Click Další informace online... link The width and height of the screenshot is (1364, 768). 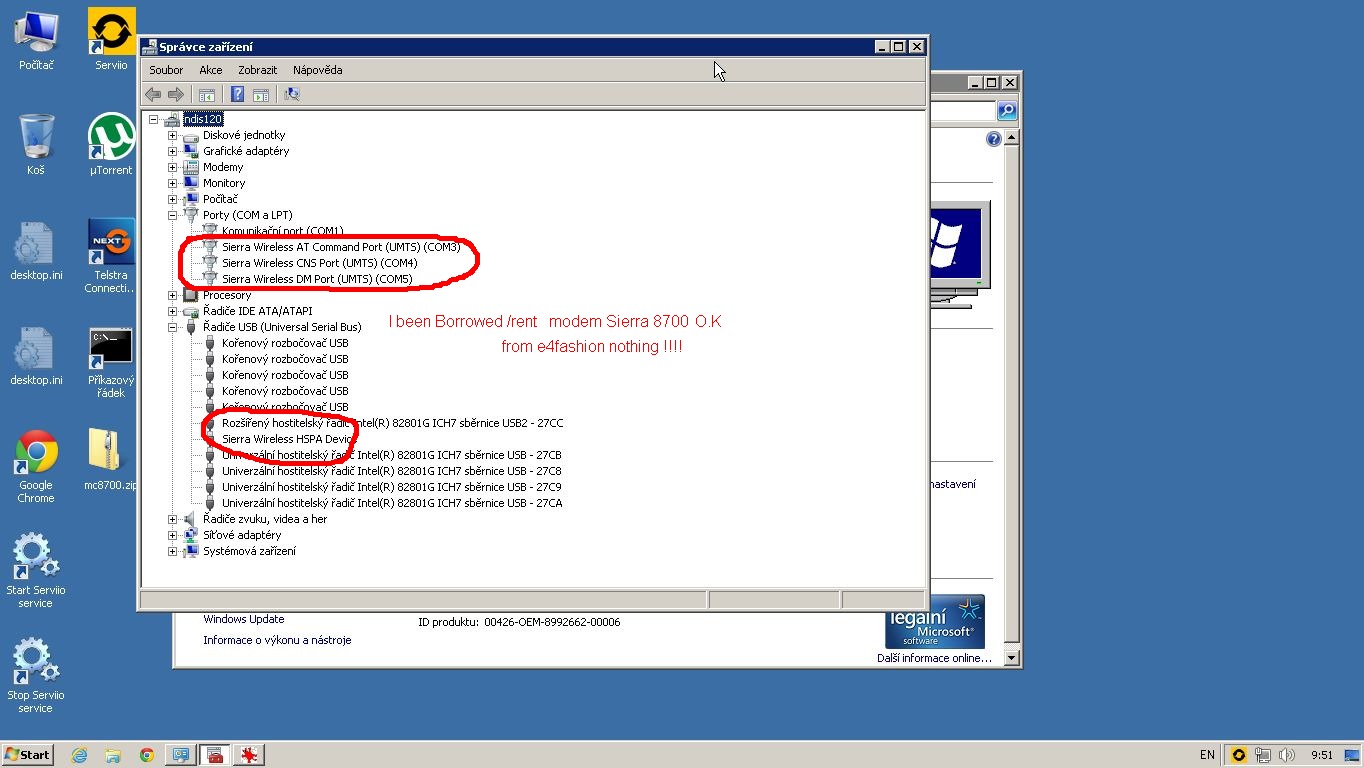pos(934,658)
